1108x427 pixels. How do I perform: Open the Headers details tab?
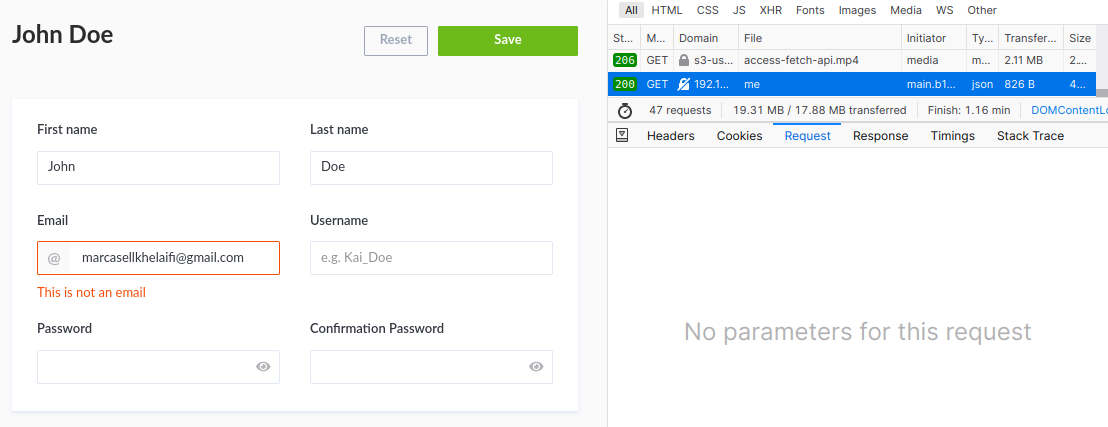671,136
